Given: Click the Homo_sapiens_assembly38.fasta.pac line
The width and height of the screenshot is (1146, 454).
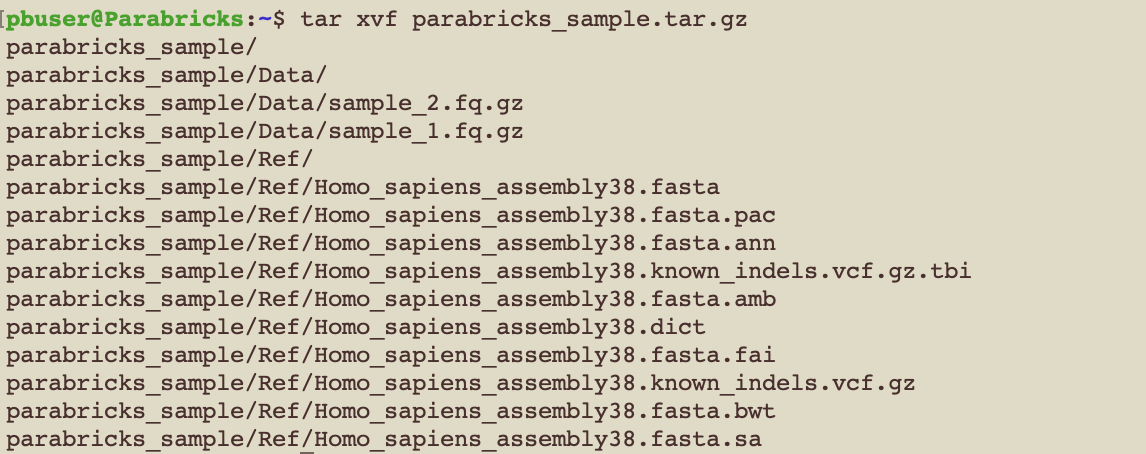Looking at the screenshot, I should [x=390, y=215].
